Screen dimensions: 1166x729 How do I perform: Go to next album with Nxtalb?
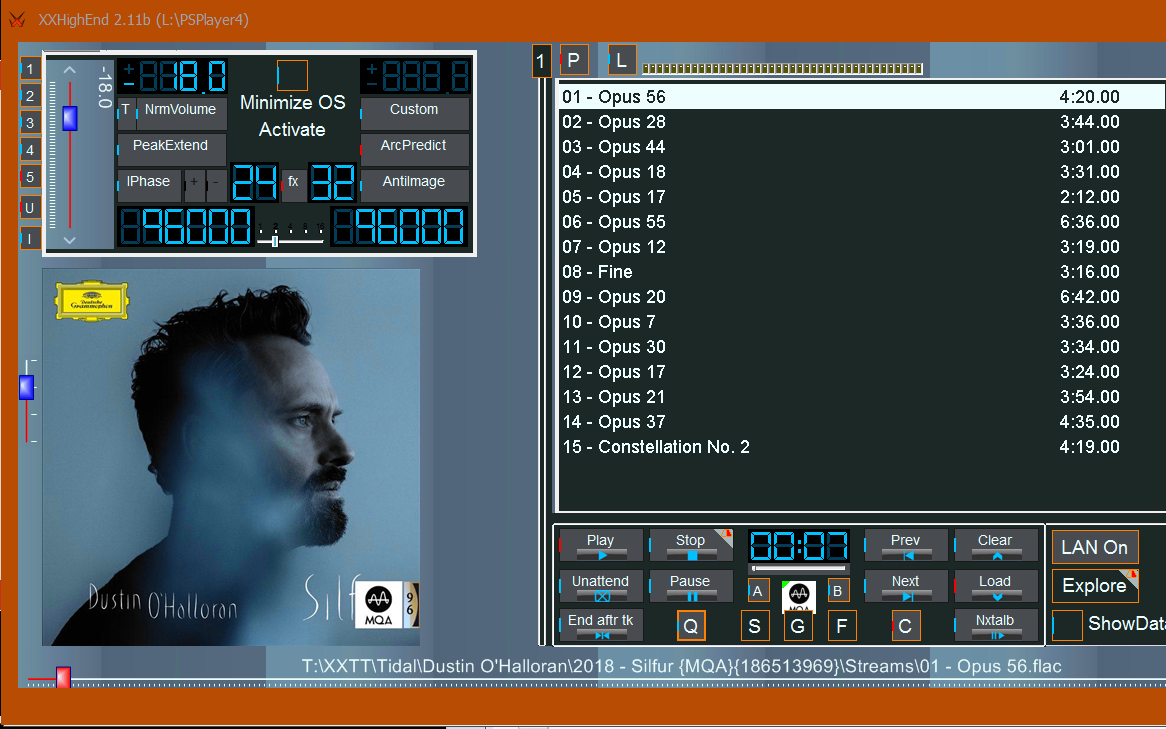(x=996, y=625)
